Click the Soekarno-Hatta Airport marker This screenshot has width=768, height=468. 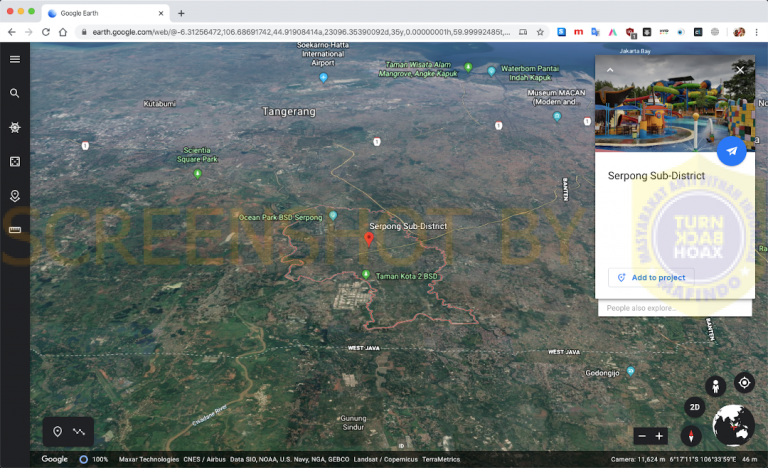[323, 77]
